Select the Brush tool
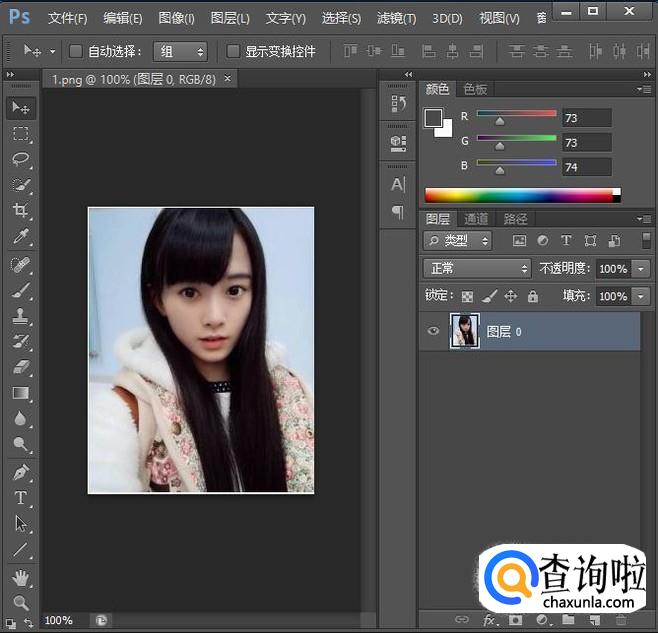The width and height of the screenshot is (658, 633). (20, 290)
